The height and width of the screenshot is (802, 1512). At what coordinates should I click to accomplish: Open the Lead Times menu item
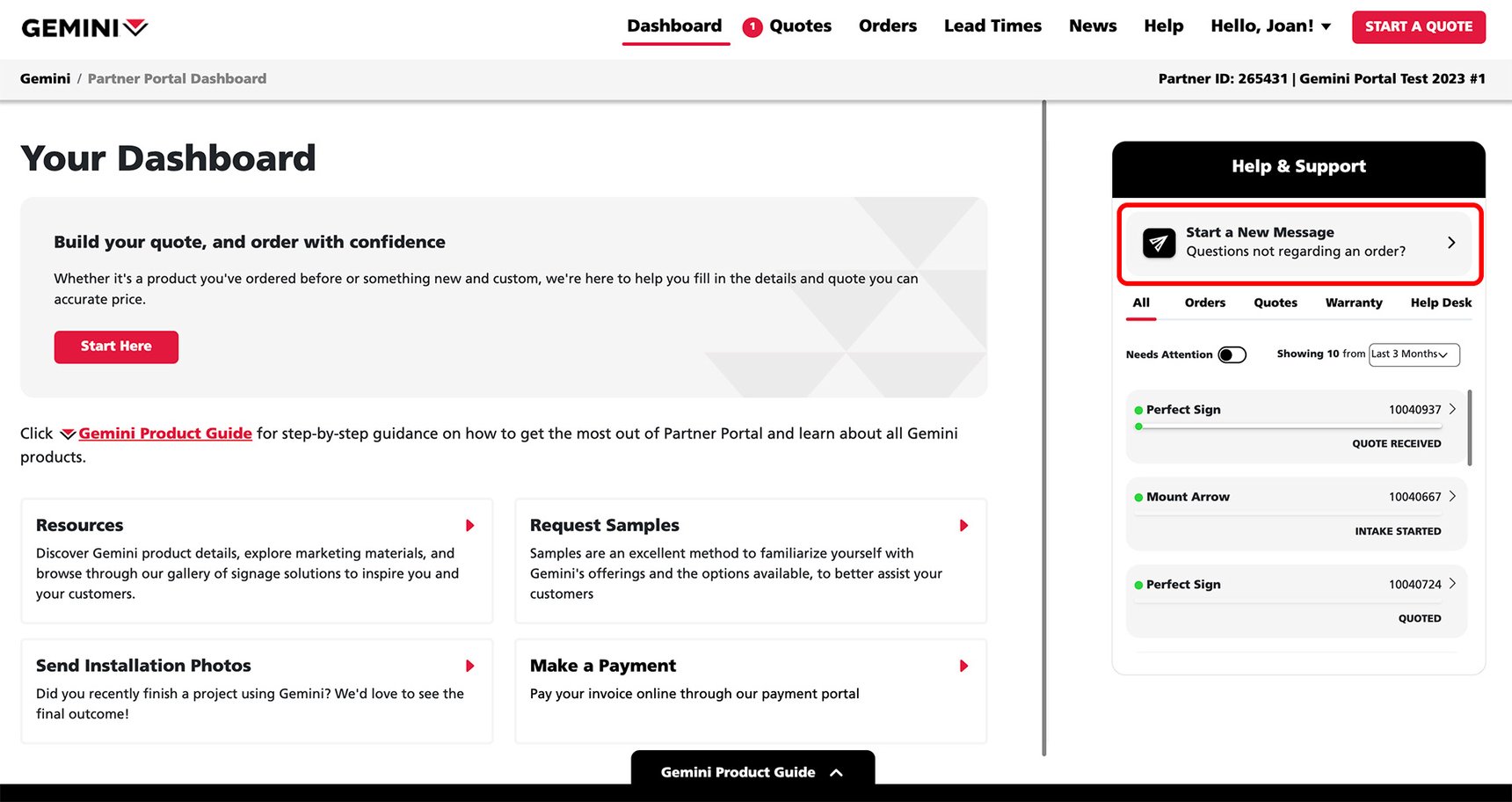coord(992,26)
